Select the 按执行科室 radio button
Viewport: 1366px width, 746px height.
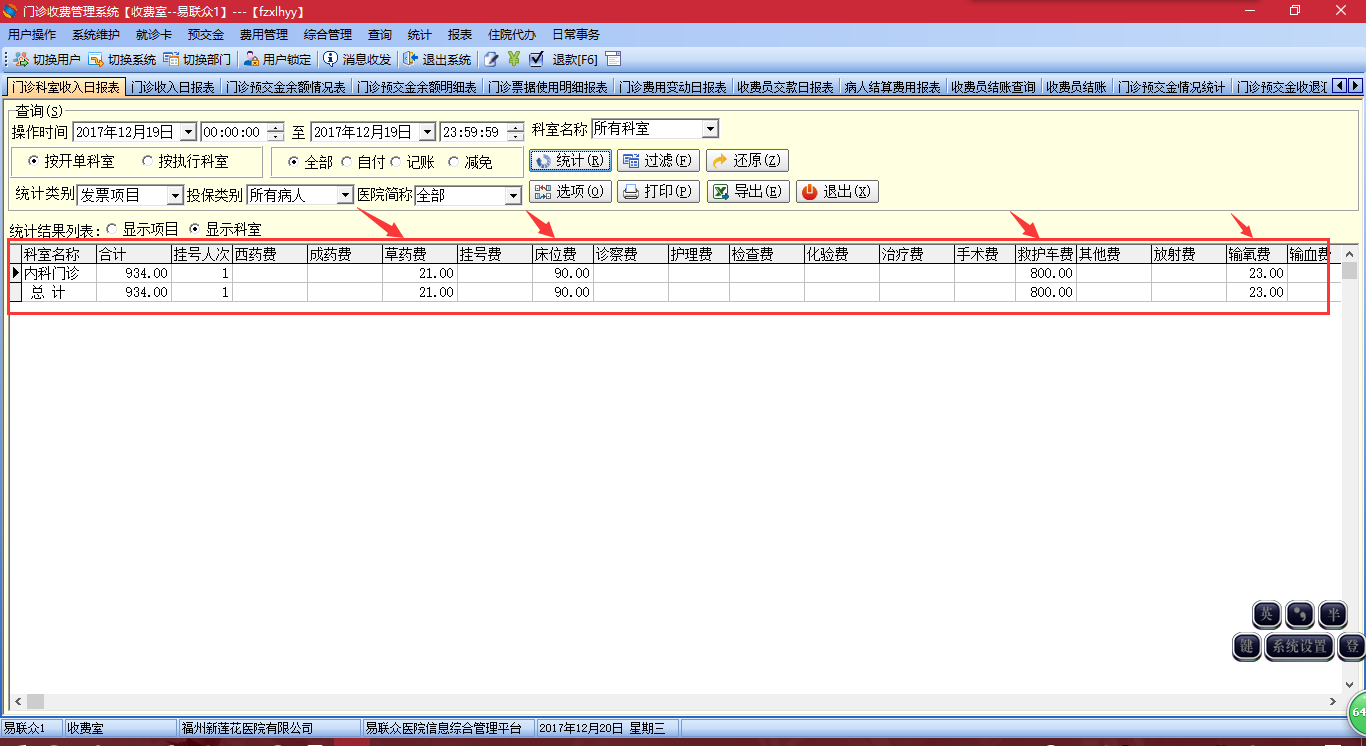point(148,161)
